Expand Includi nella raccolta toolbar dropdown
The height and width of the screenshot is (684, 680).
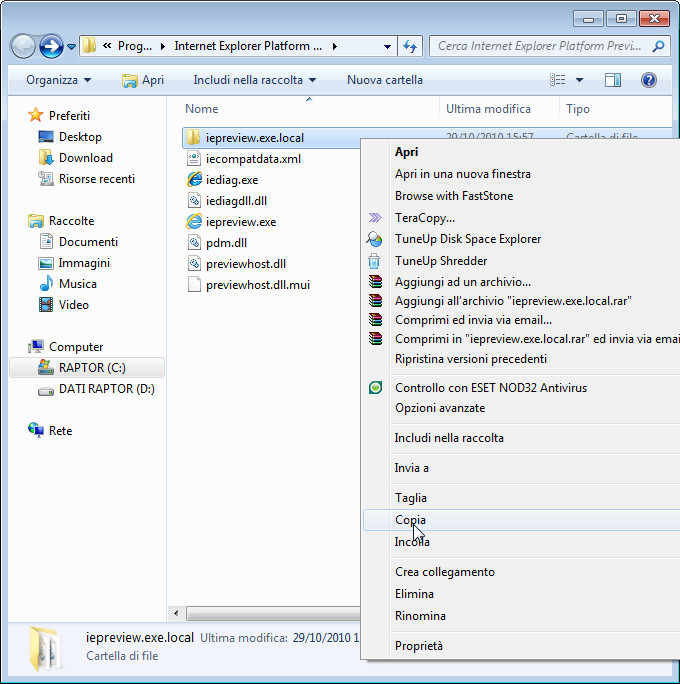click(x=254, y=80)
